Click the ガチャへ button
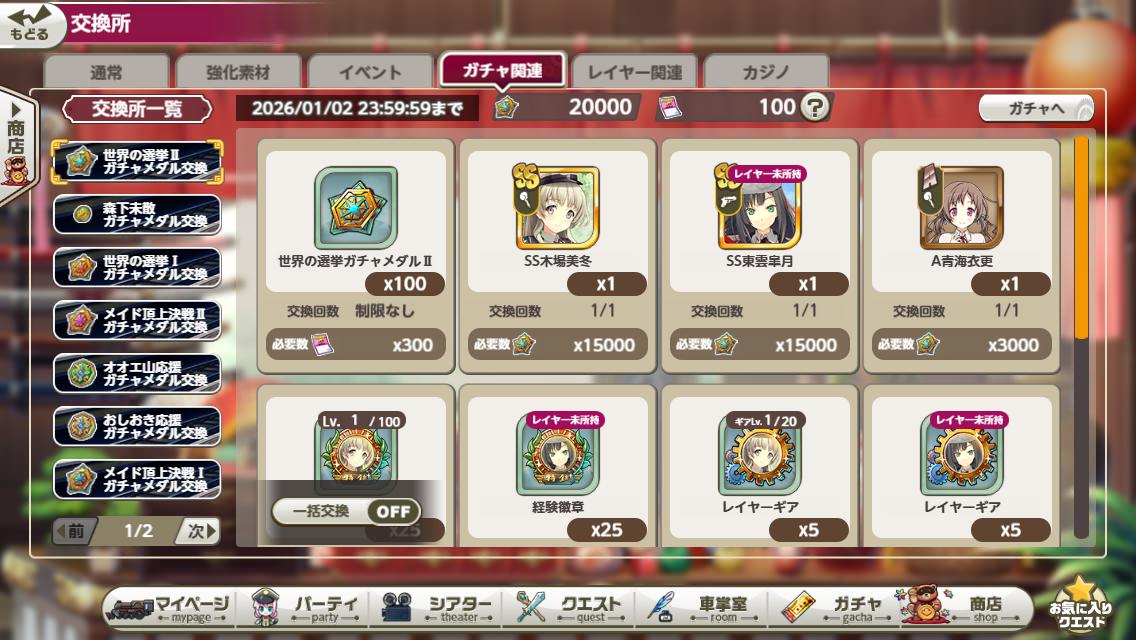The height and width of the screenshot is (640, 1136). point(1036,109)
